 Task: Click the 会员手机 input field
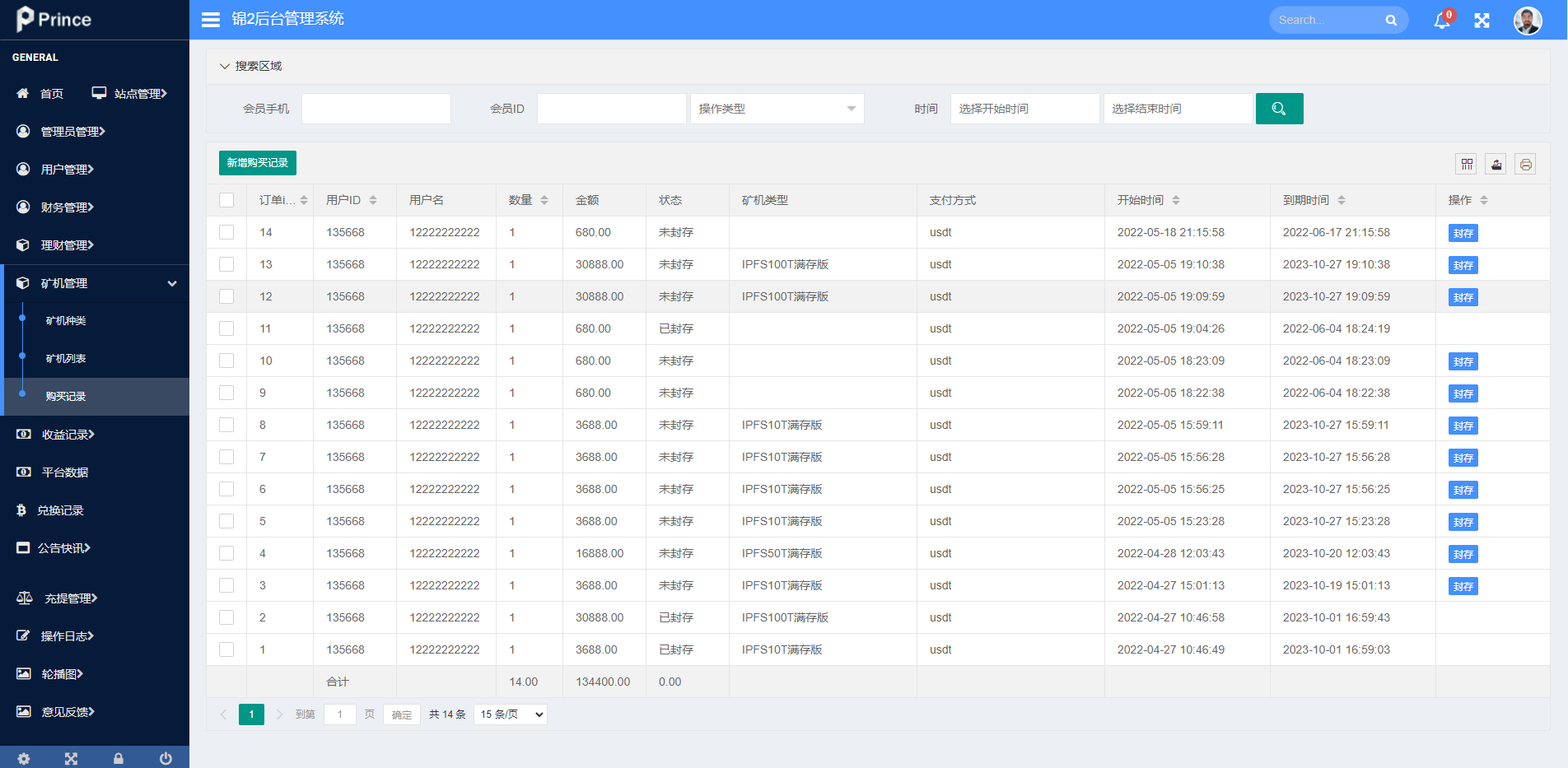[376, 108]
